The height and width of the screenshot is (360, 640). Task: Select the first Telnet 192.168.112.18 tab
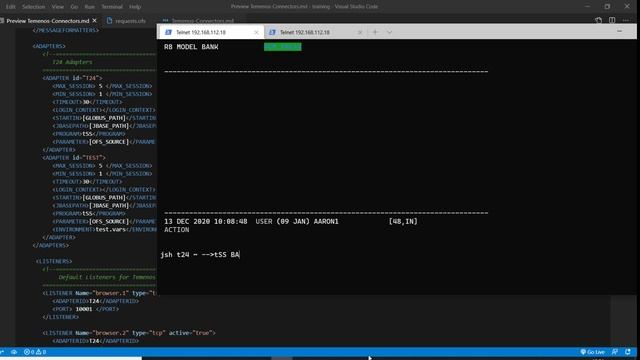(200, 32)
